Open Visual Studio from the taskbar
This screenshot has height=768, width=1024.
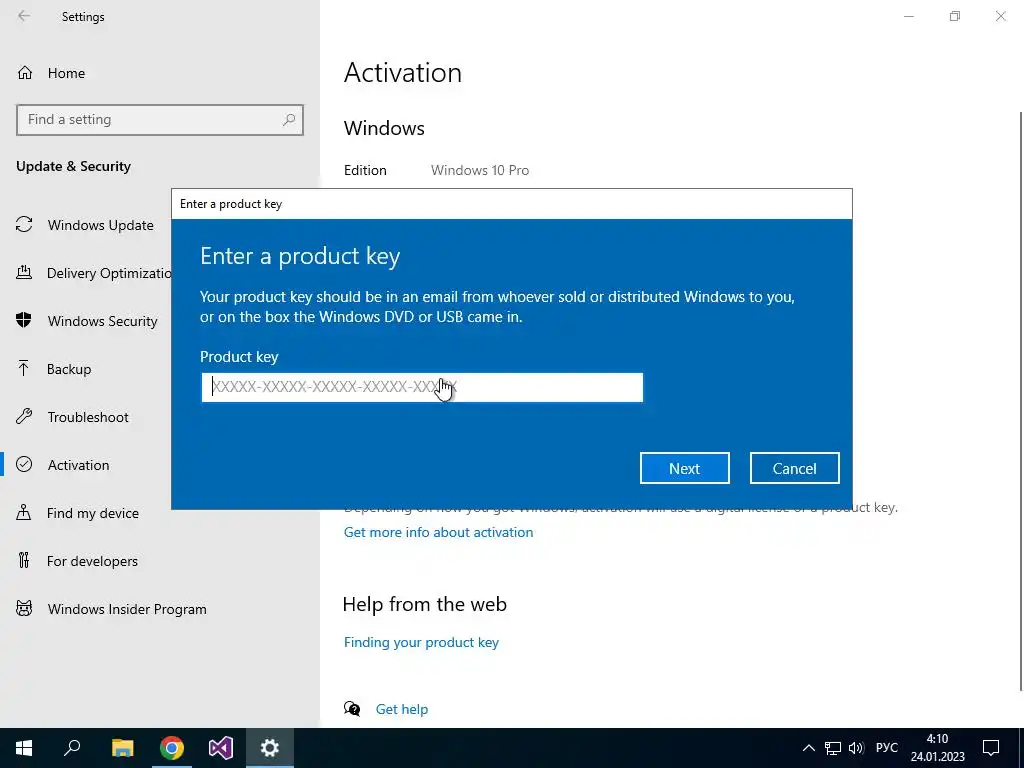coord(221,748)
